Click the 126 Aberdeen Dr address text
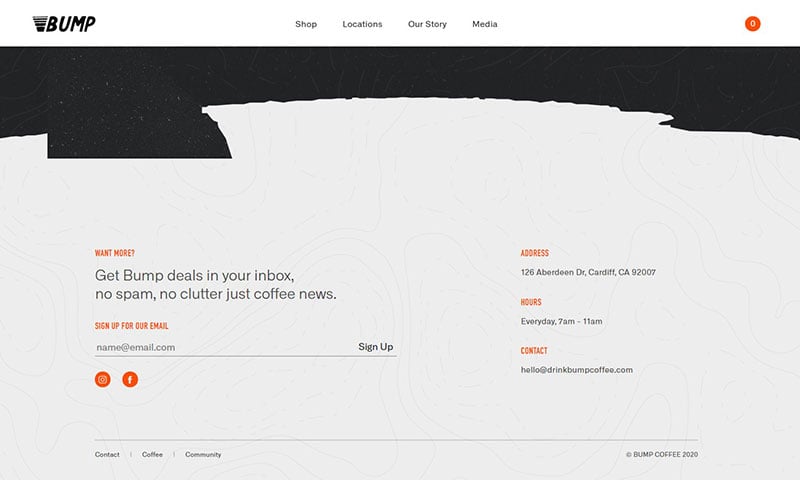800x480 pixels. (588, 272)
